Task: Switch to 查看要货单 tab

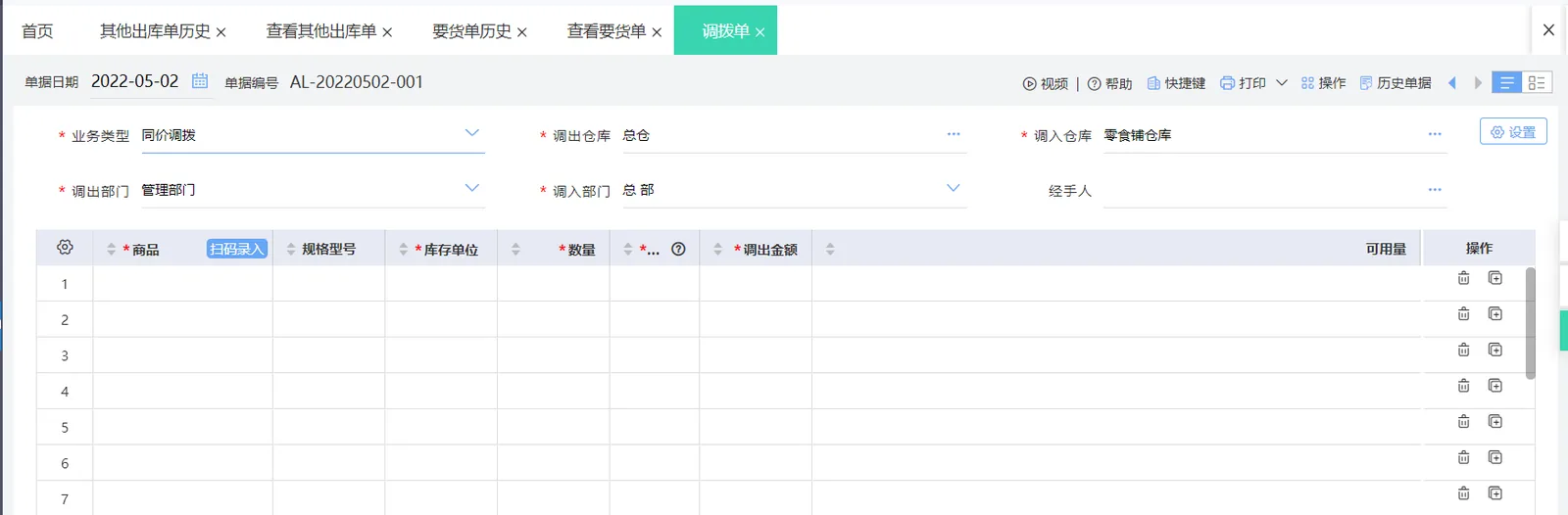Action: coord(607,31)
